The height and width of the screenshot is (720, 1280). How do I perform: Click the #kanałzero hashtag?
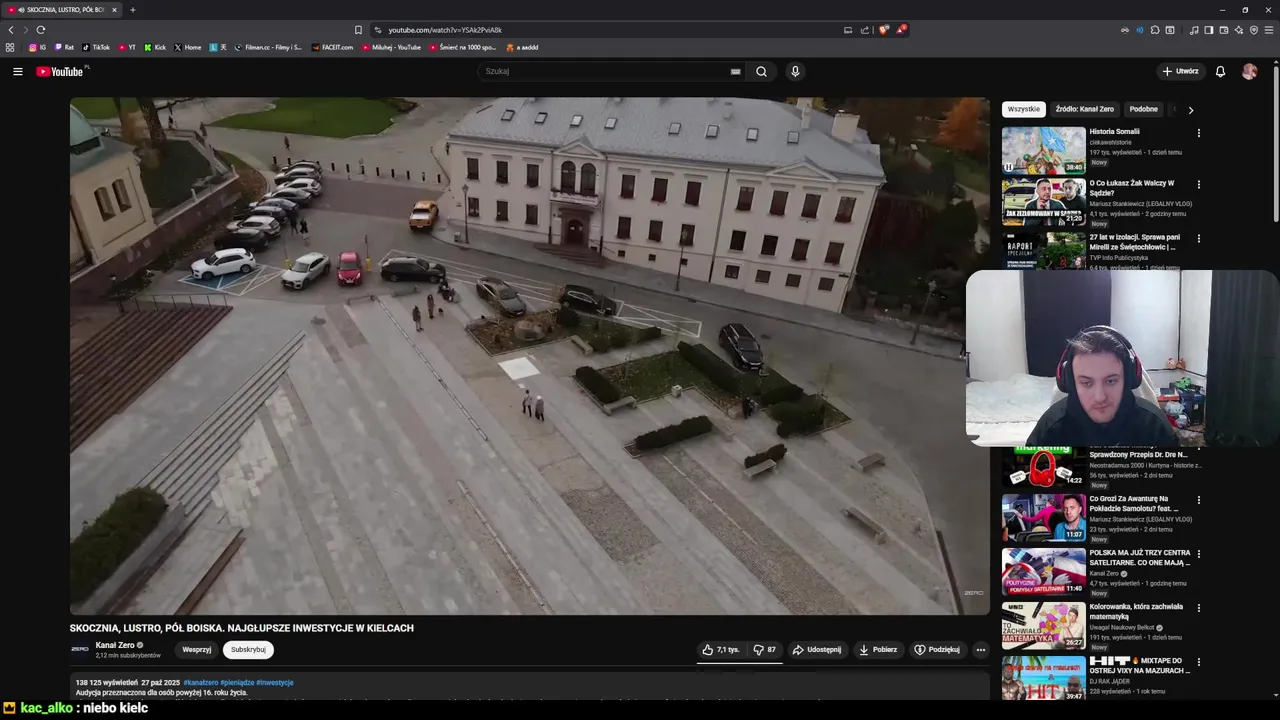click(x=200, y=682)
